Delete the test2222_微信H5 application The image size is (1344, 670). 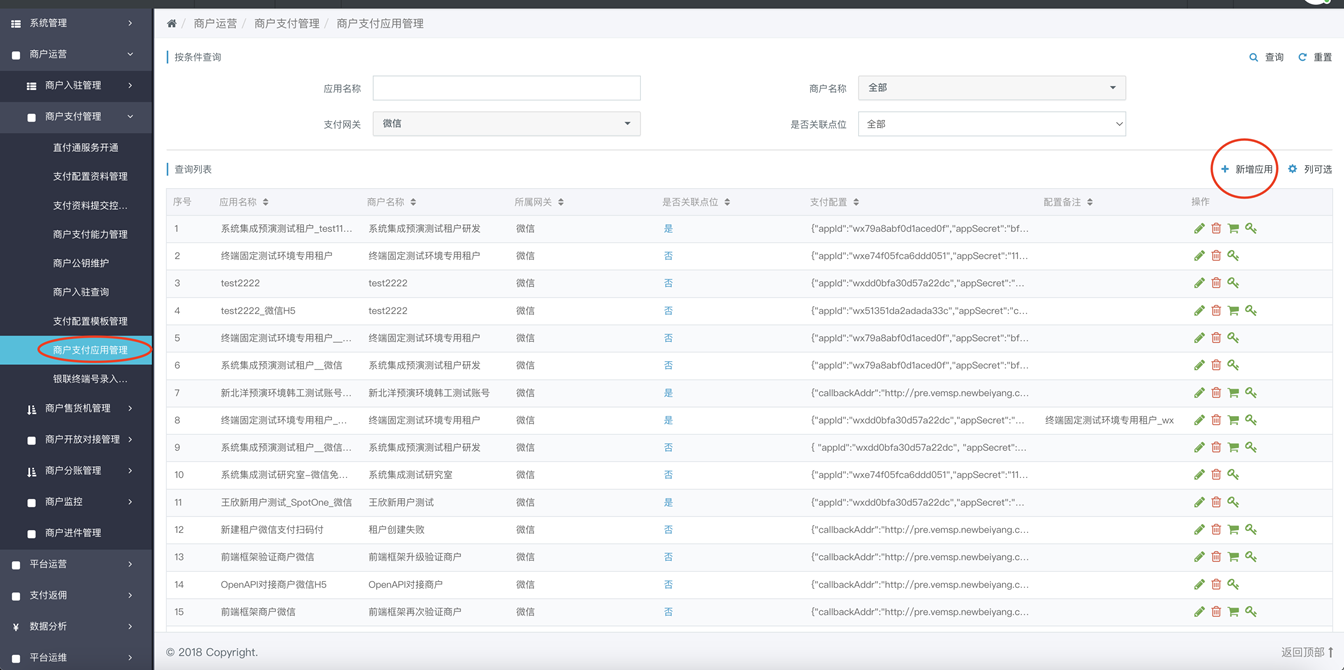(x=1216, y=311)
